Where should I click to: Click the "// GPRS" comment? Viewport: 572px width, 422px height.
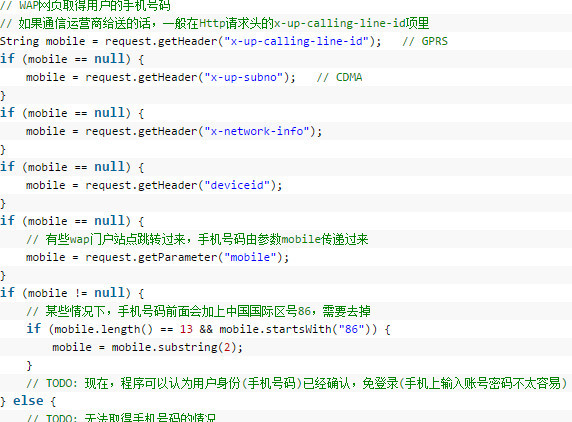click(x=425, y=41)
